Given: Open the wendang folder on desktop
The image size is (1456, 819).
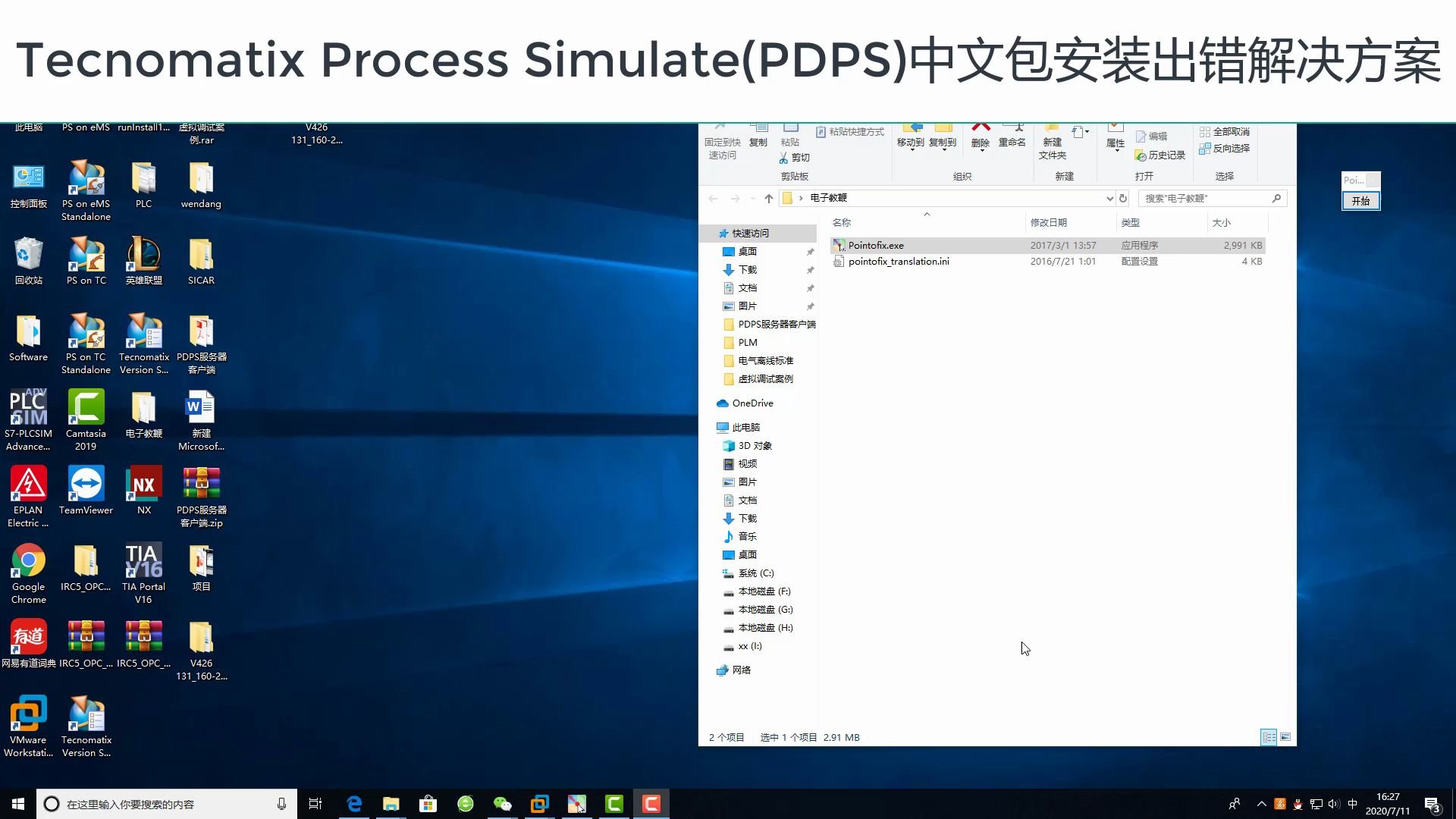Looking at the screenshot, I should pos(201,186).
